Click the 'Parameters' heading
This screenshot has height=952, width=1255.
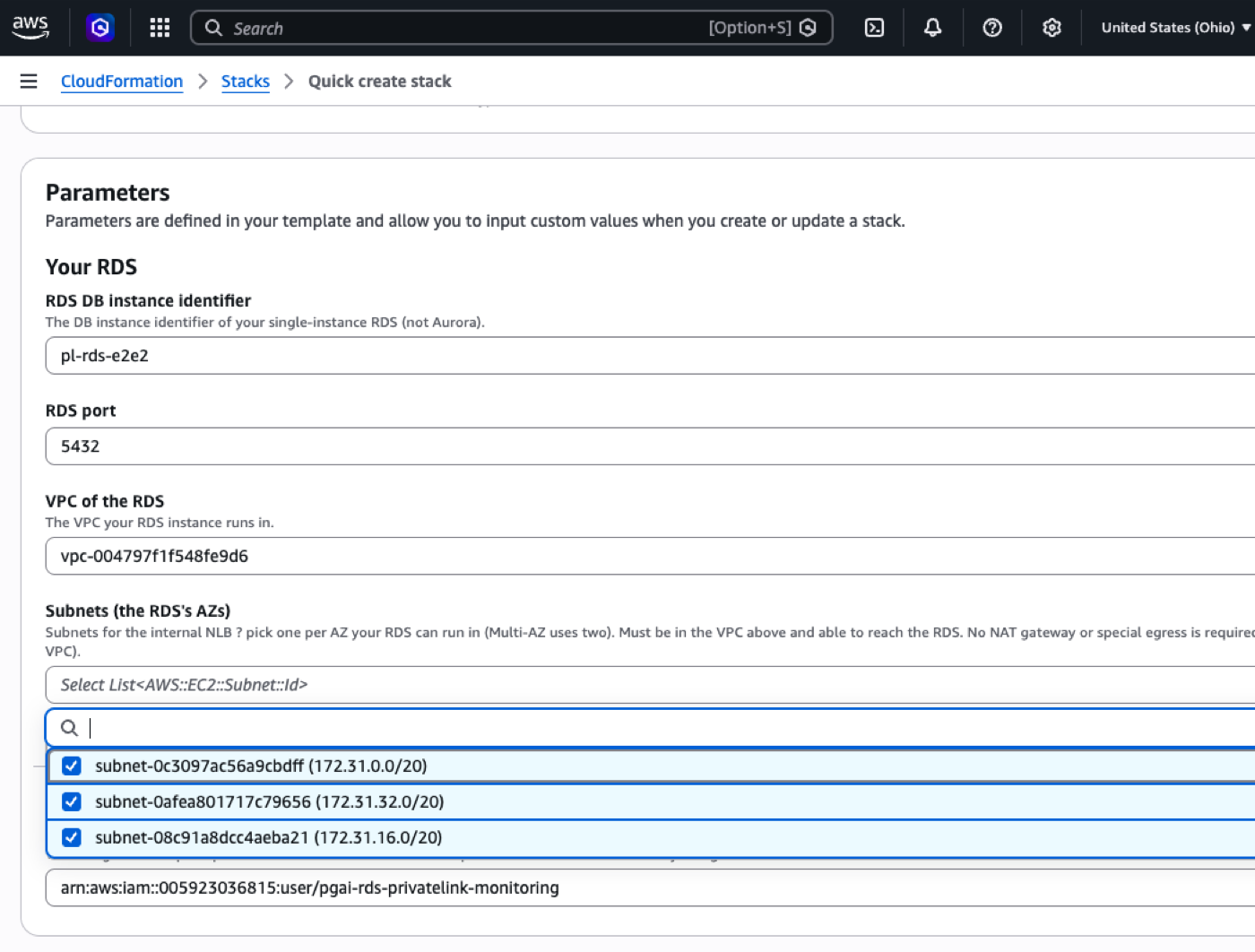click(x=108, y=193)
